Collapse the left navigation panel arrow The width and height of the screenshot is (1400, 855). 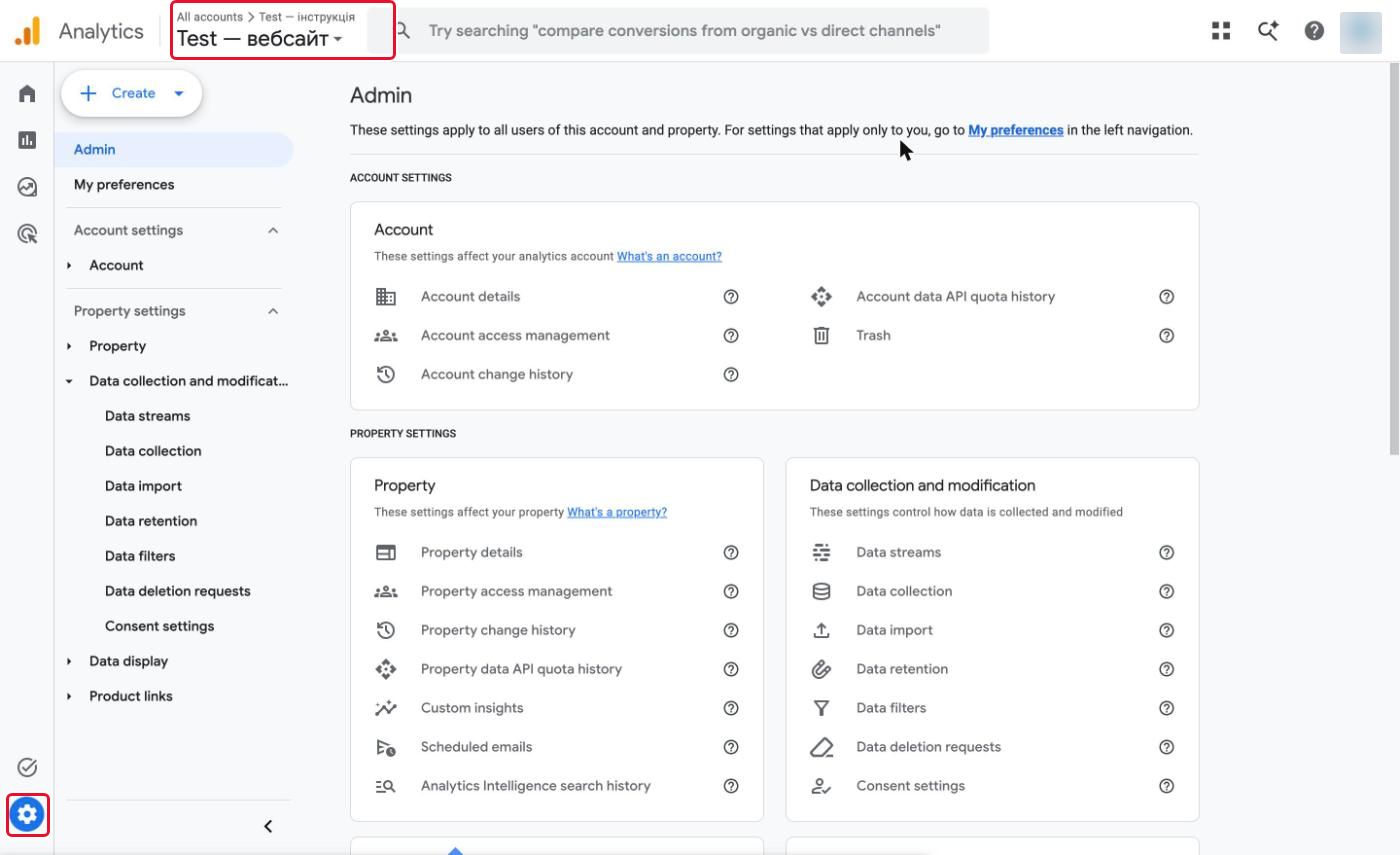[x=268, y=826]
